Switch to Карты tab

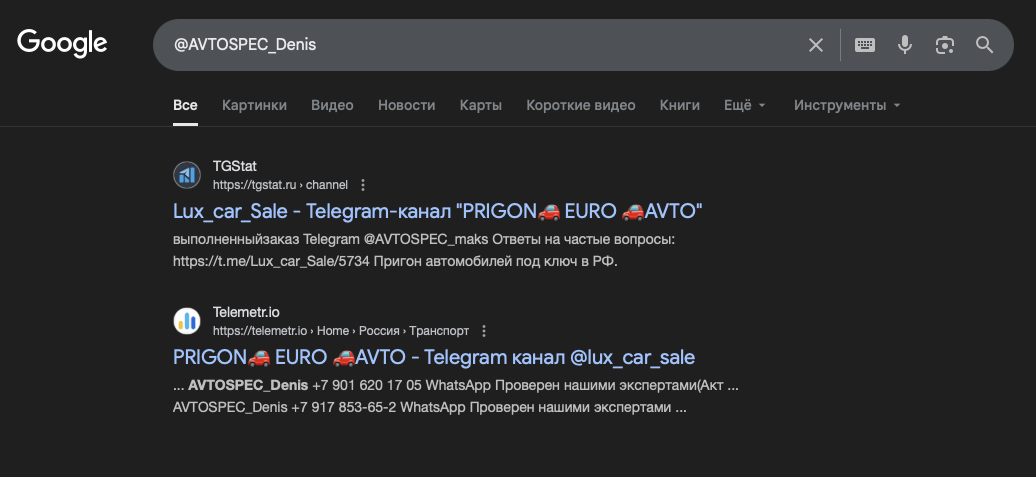pyautogui.click(x=481, y=105)
